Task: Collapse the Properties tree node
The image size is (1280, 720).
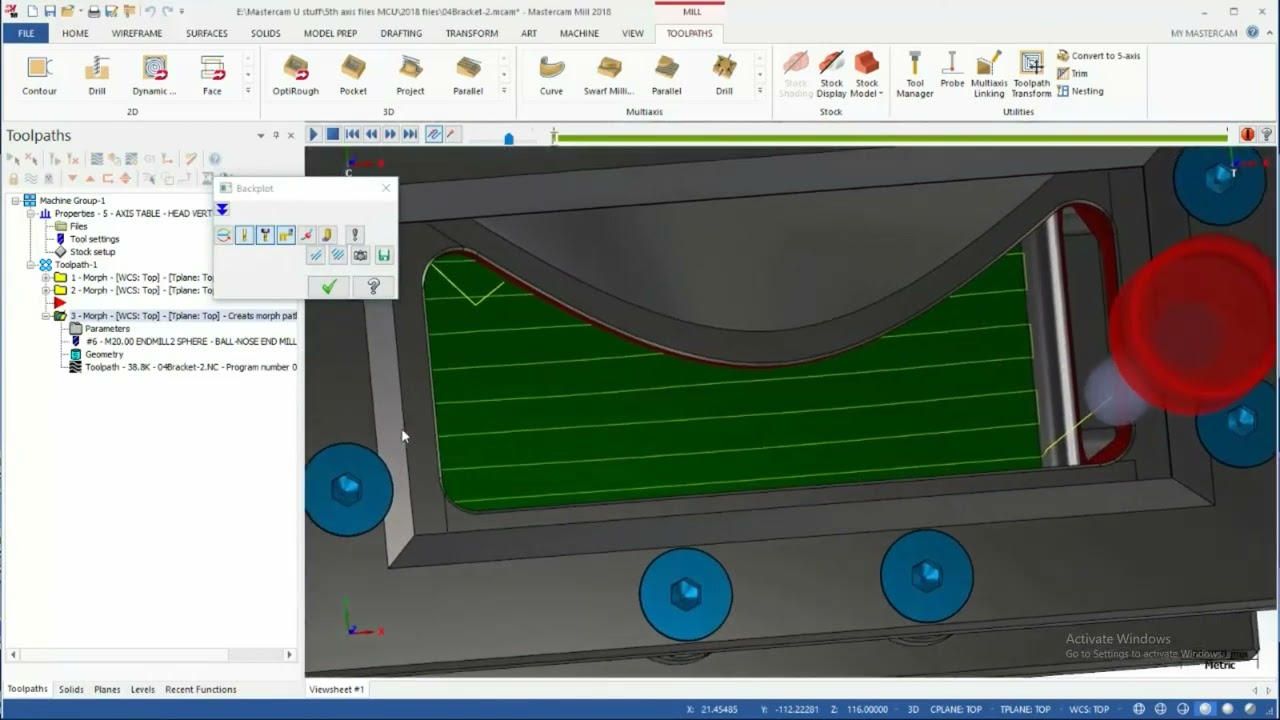Action: point(31,213)
